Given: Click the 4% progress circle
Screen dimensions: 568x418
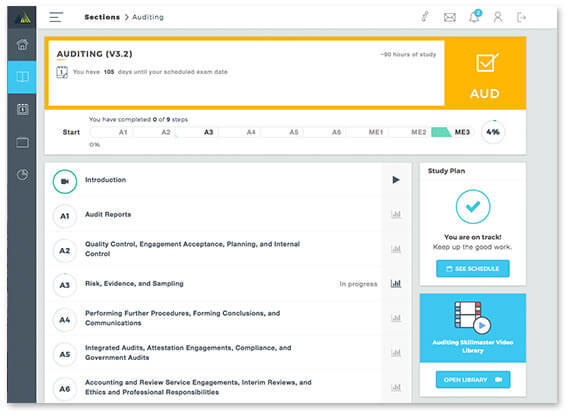Looking at the screenshot, I should click(x=493, y=132).
